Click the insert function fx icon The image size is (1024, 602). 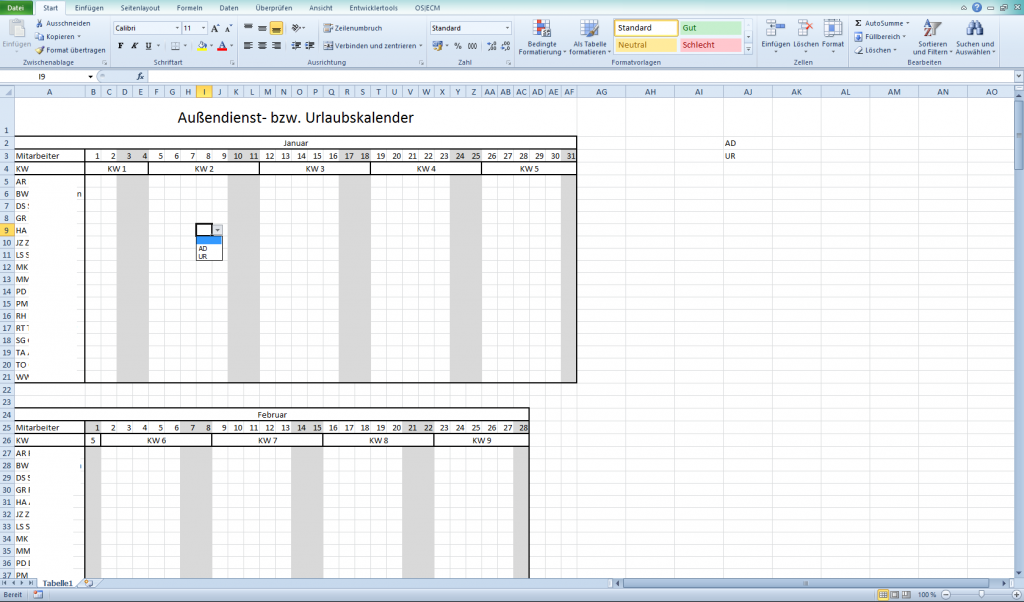140,76
